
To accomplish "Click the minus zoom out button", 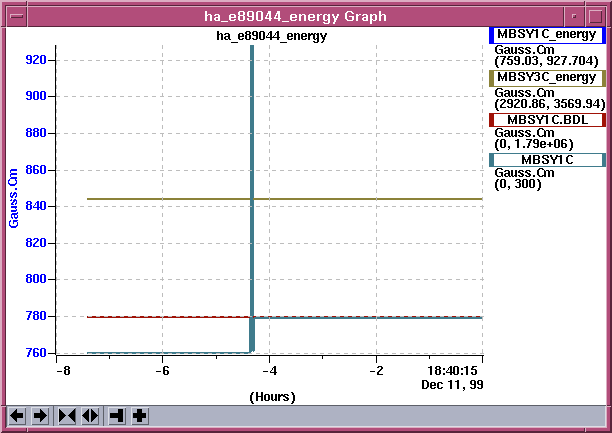I will [x=117, y=416].
